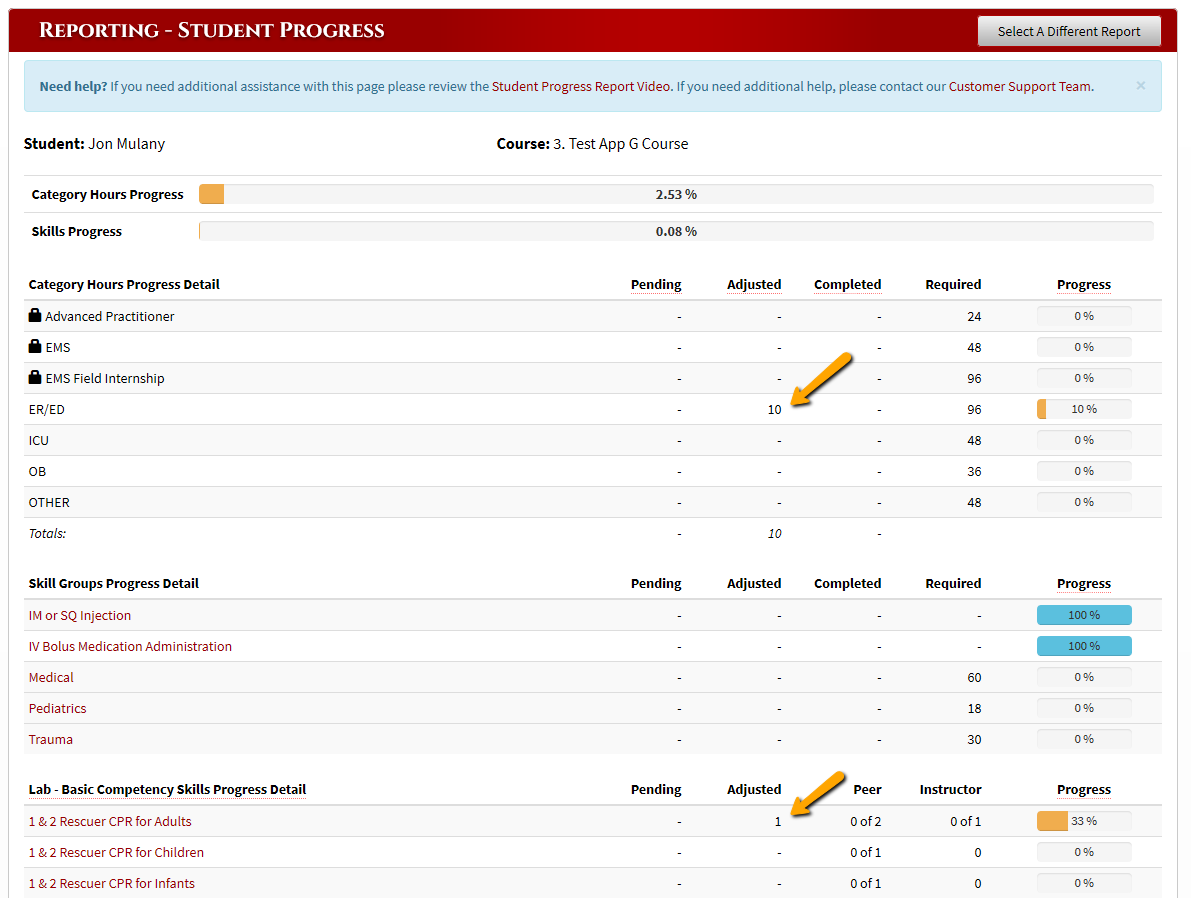
Task: Open the Pediatrics skill group
Action: [57, 708]
